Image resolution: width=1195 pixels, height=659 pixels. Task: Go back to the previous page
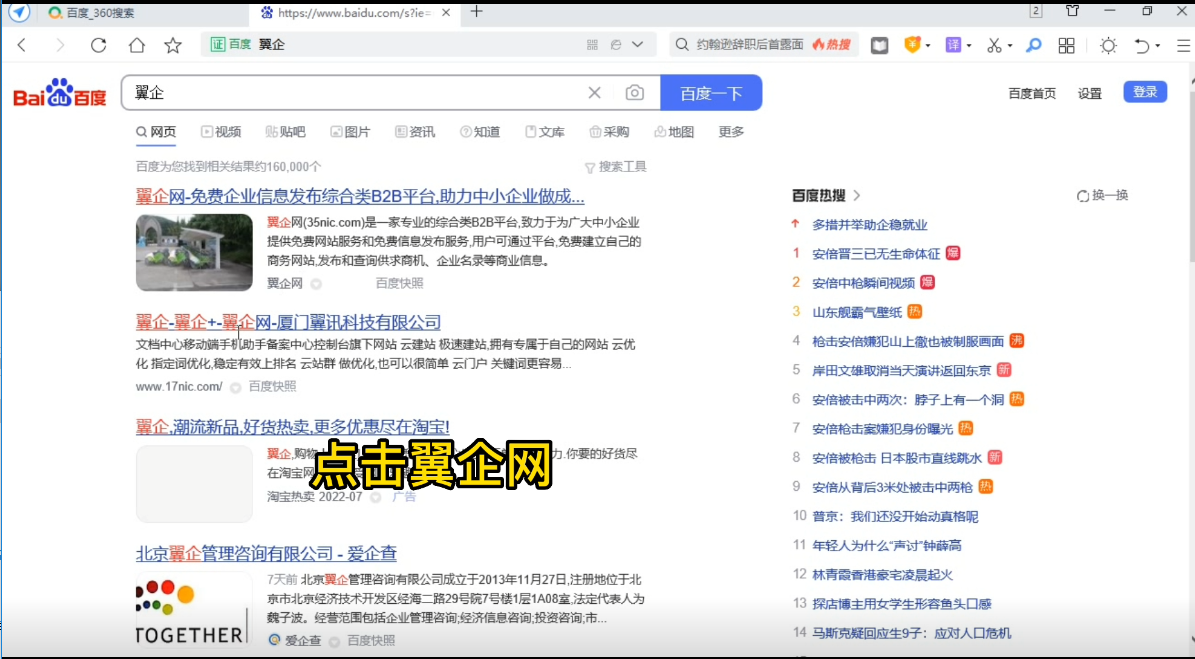pos(21,45)
